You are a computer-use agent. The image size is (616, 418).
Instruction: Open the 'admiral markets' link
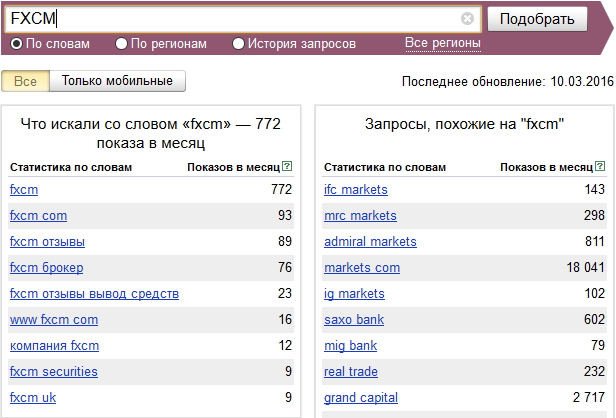tap(370, 242)
